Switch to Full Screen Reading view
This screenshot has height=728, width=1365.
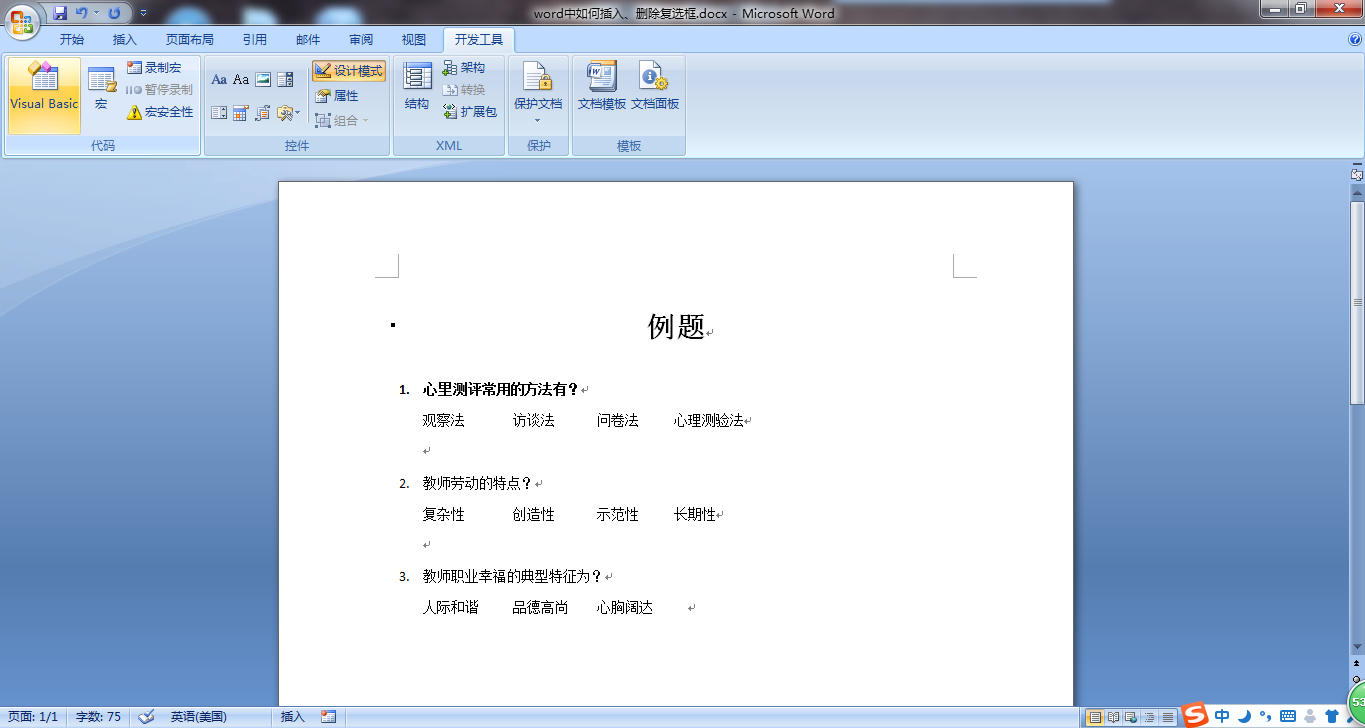(1113, 717)
